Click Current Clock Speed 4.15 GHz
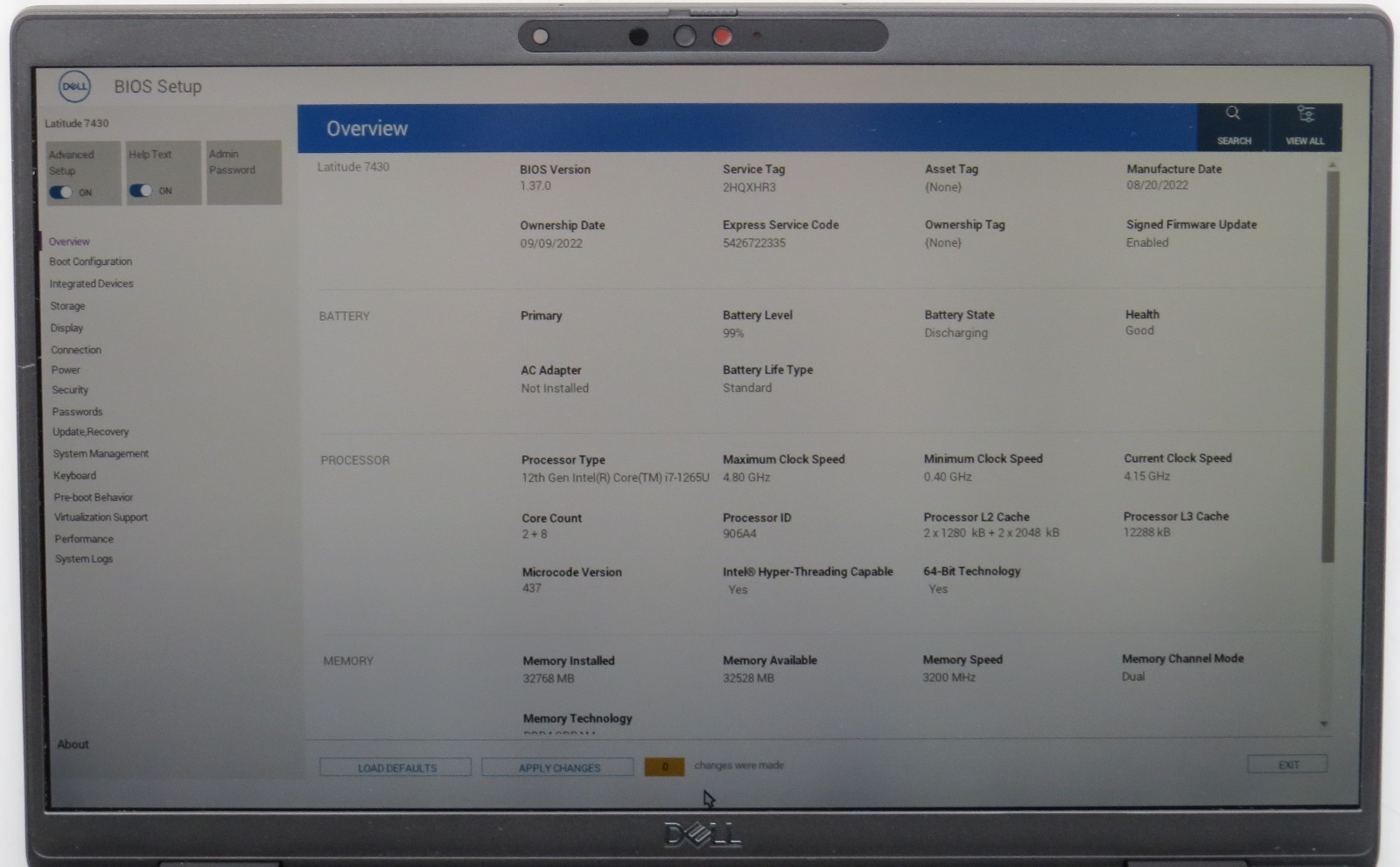The width and height of the screenshot is (1400, 867). coord(1147,476)
